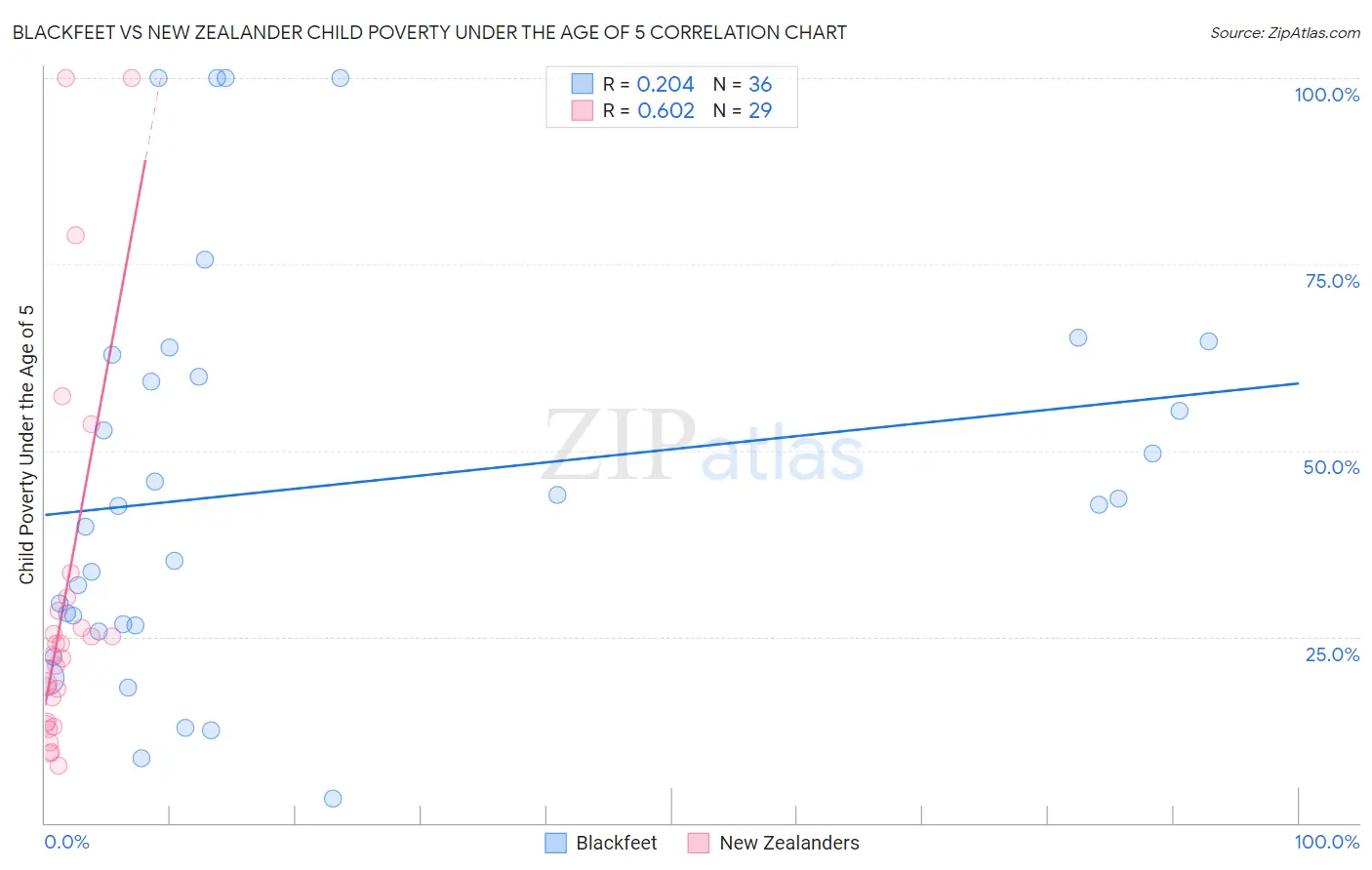Click the pink New Zealanders swatch in bottom legend
Screen dimensions: 1372x870
pyautogui.click(x=698, y=844)
